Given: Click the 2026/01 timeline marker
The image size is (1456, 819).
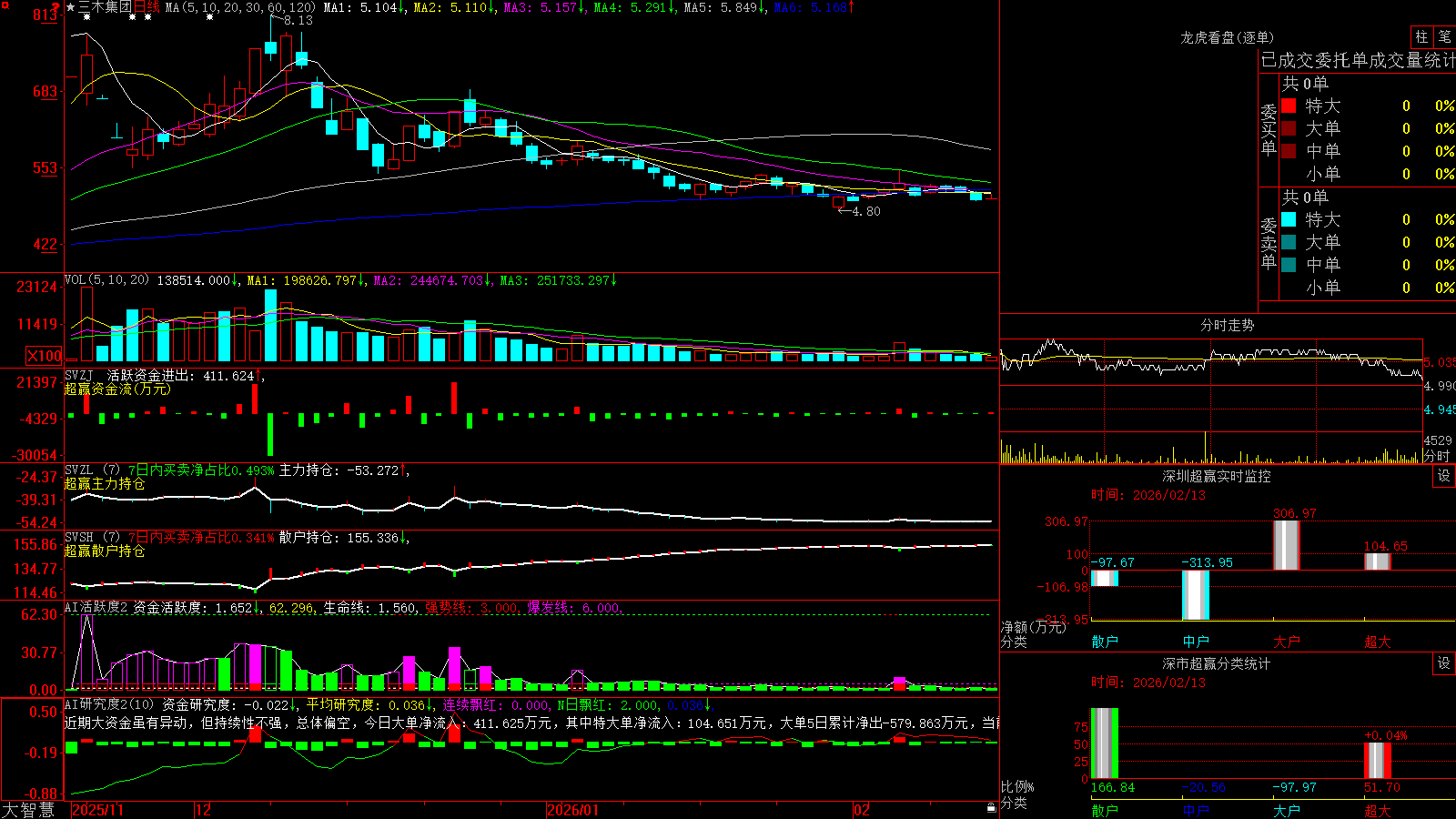Looking at the screenshot, I should click(x=573, y=810).
